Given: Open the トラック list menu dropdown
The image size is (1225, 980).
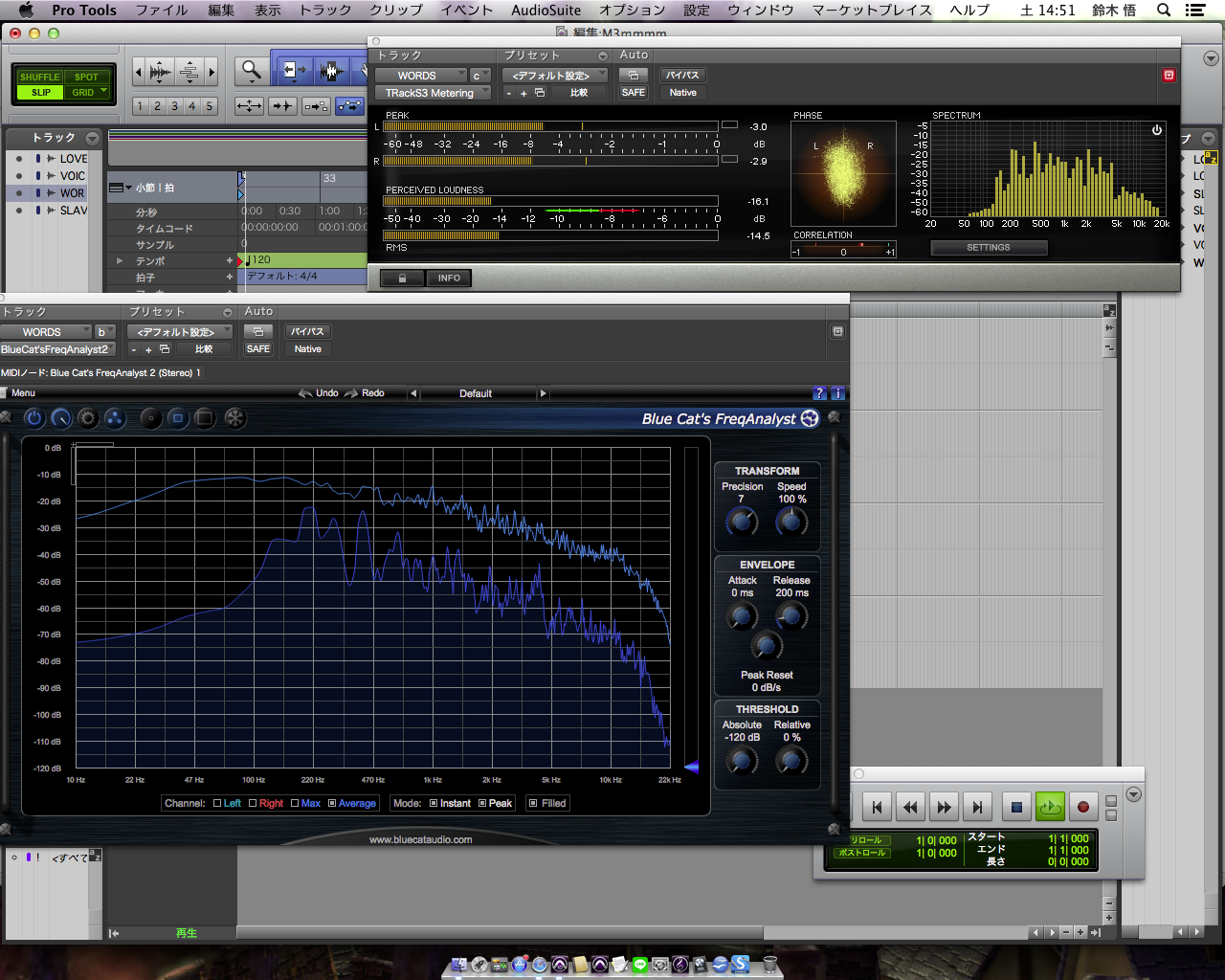Looking at the screenshot, I should pyautogui.click(x=92, y=138).
